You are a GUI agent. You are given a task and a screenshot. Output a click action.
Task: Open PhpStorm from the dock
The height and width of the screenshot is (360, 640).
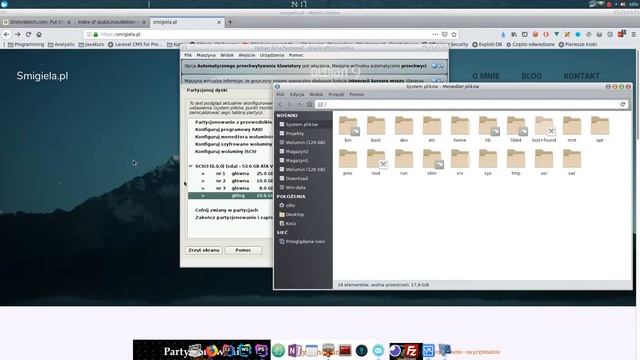(261, 351)
